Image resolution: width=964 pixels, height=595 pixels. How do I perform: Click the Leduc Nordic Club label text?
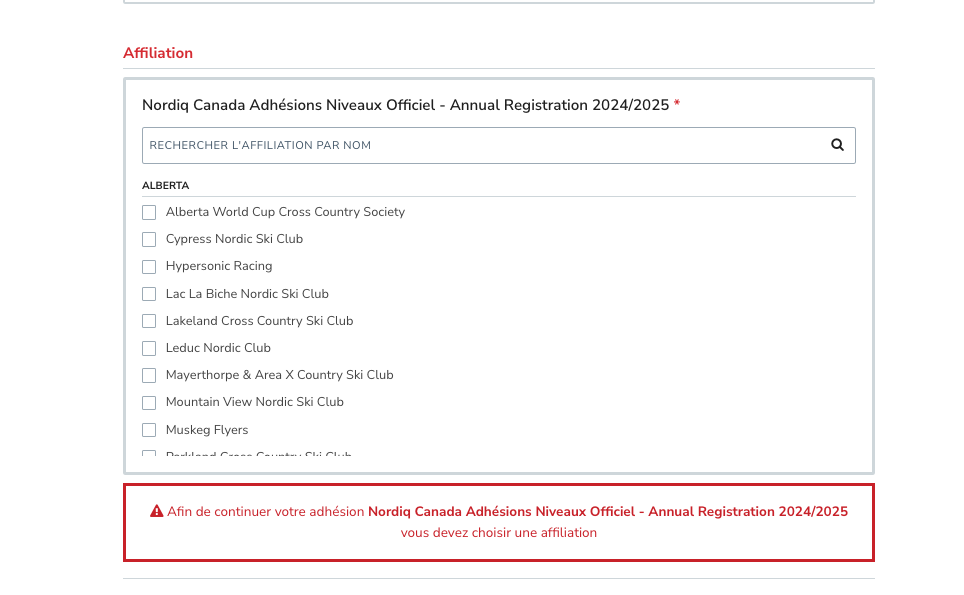(218, 348)
